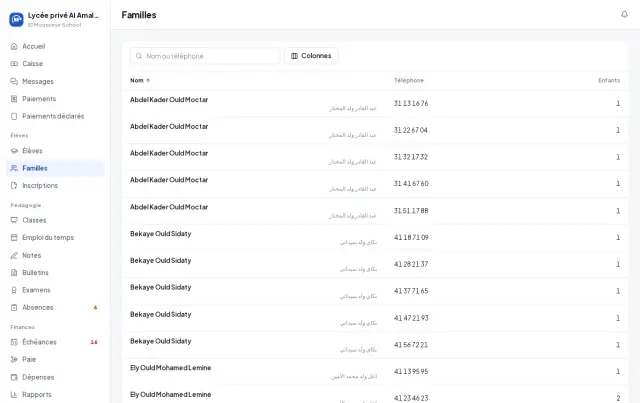Click the notification bell icon
The height and width of the screenshot is (403, 640).
624,15
